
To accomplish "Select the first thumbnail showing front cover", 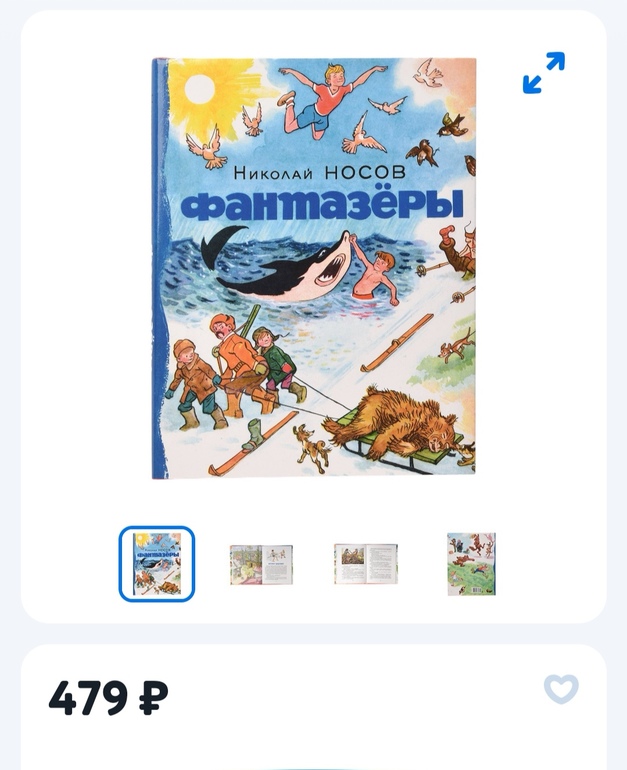I will coord(157,564).
